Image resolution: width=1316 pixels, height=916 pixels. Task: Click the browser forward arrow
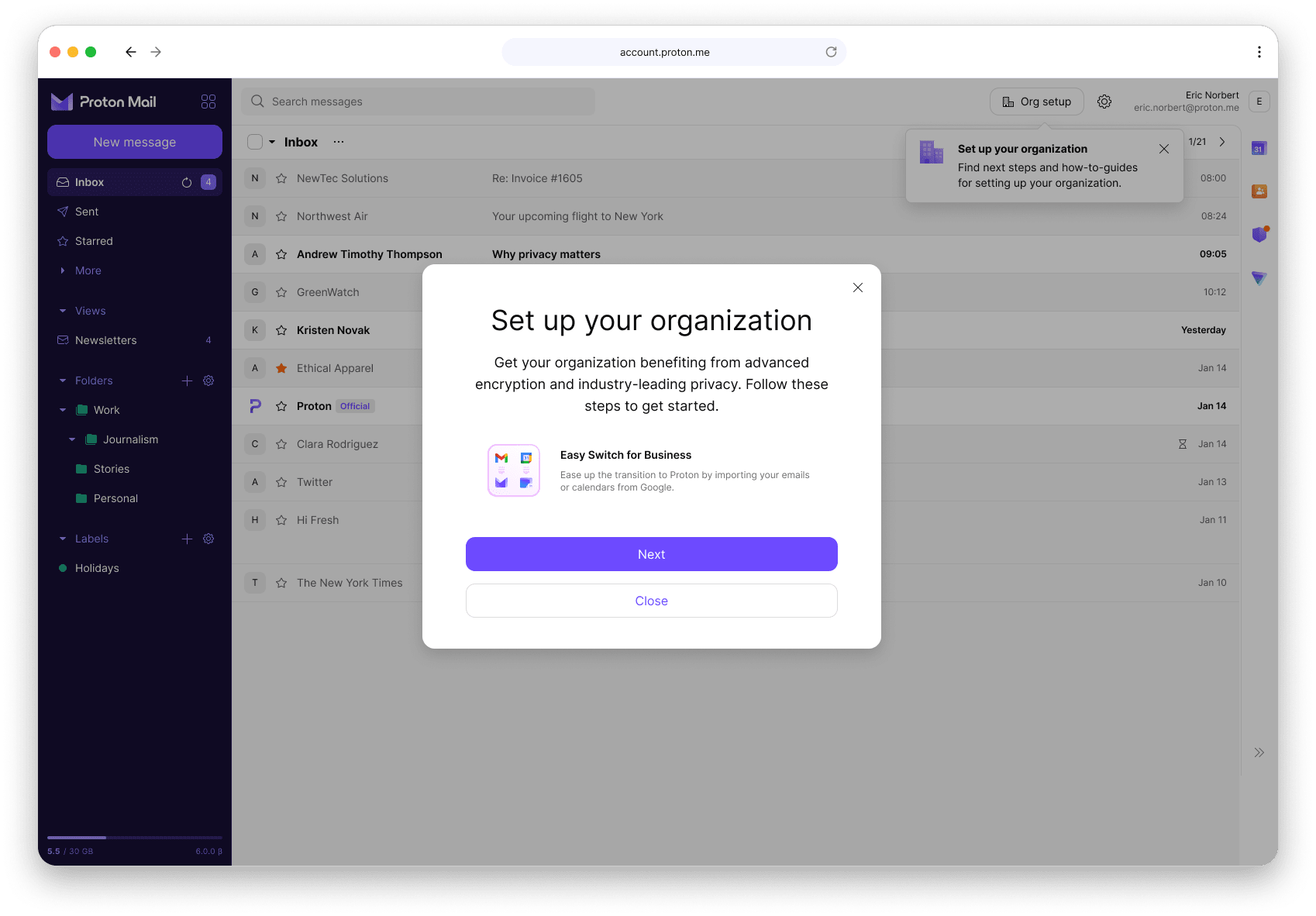coord(156,52)
